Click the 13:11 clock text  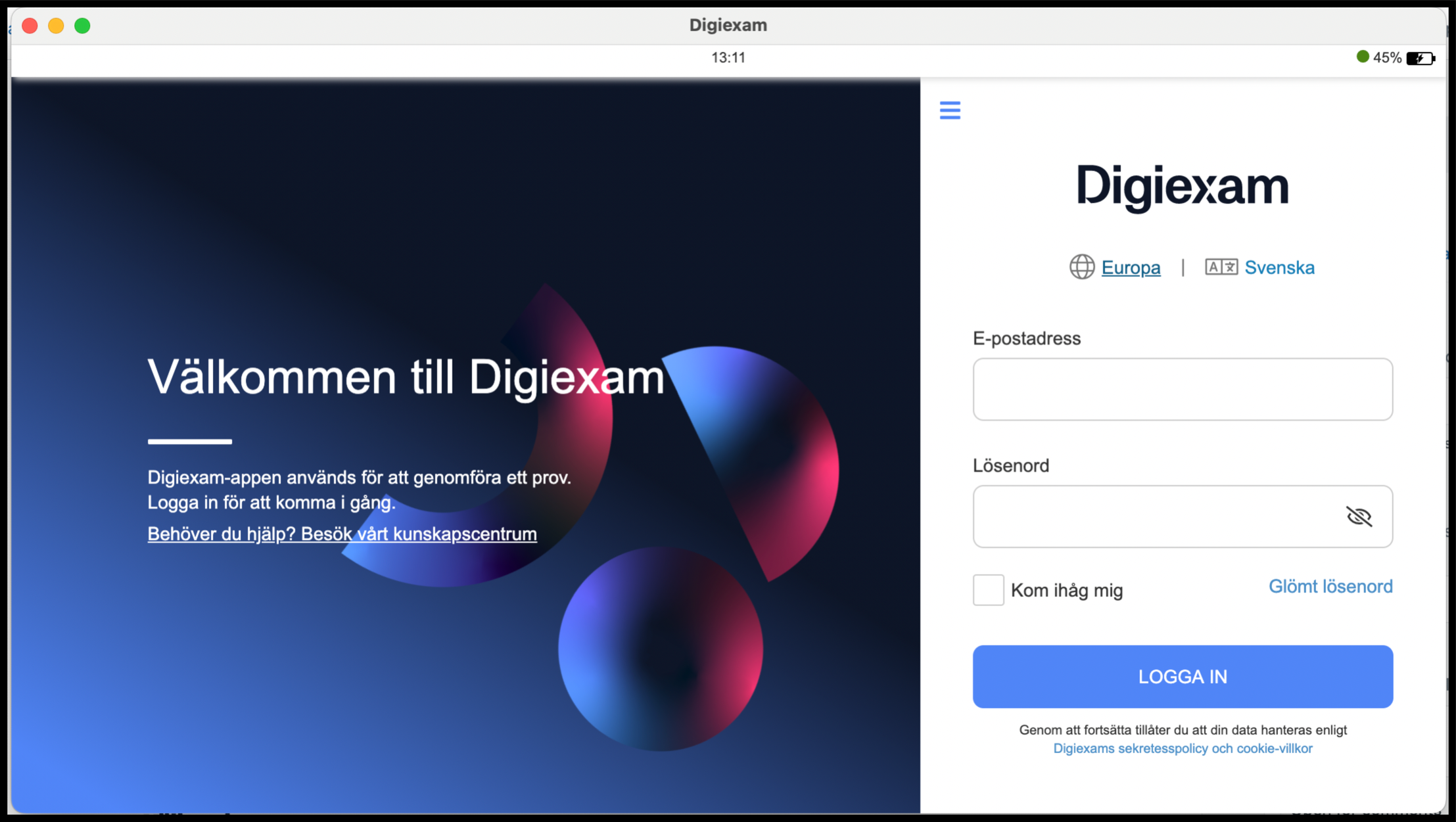[728, 58]
